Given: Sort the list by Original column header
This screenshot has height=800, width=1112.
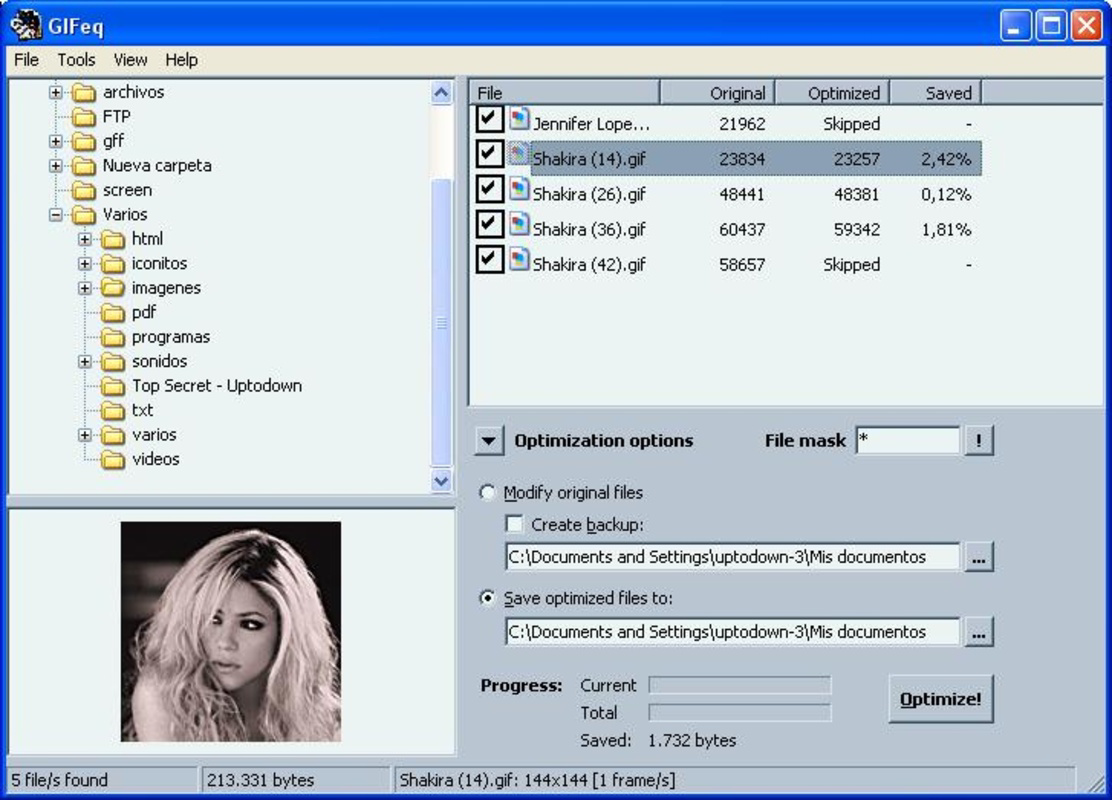Looking at the screenshot, I should tap(717, 93).
